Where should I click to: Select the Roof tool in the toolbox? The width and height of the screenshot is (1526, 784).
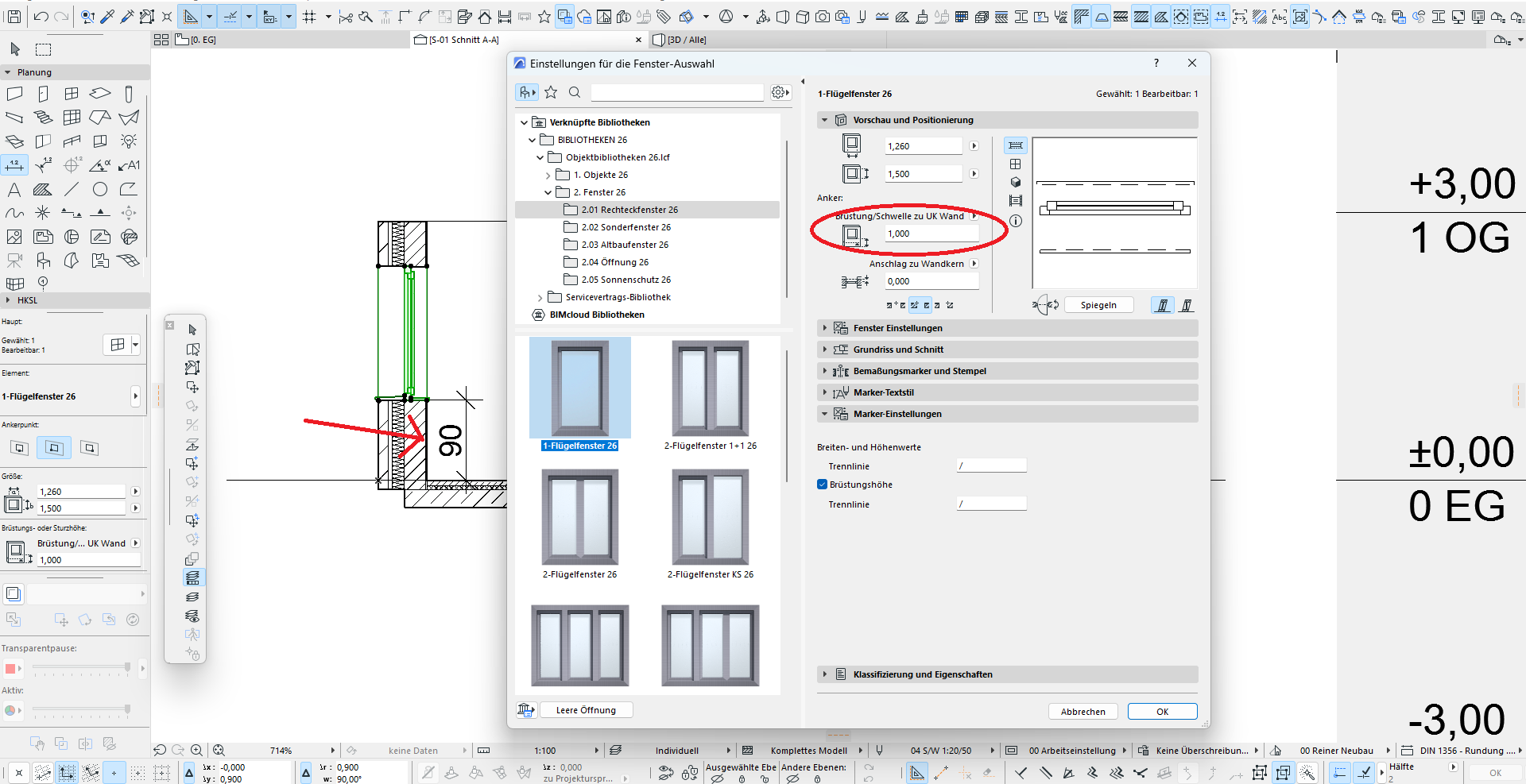pyautogui.click(x=100, y=118)
